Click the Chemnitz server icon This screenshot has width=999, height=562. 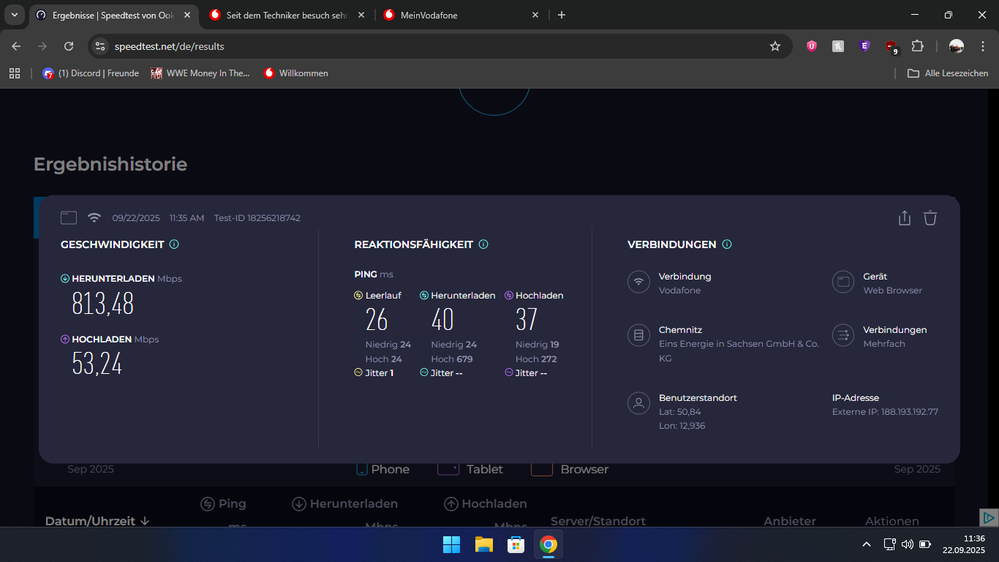[x=638, y=335]
